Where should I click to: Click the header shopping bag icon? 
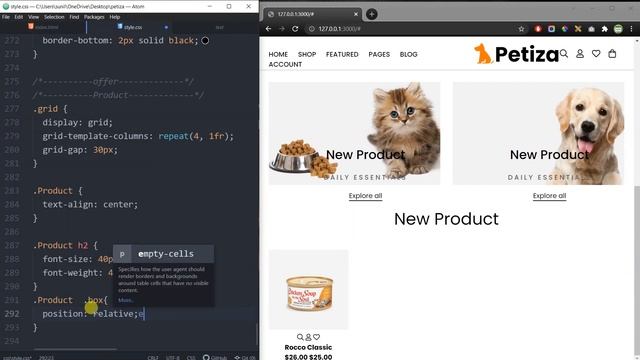(612, 53)
